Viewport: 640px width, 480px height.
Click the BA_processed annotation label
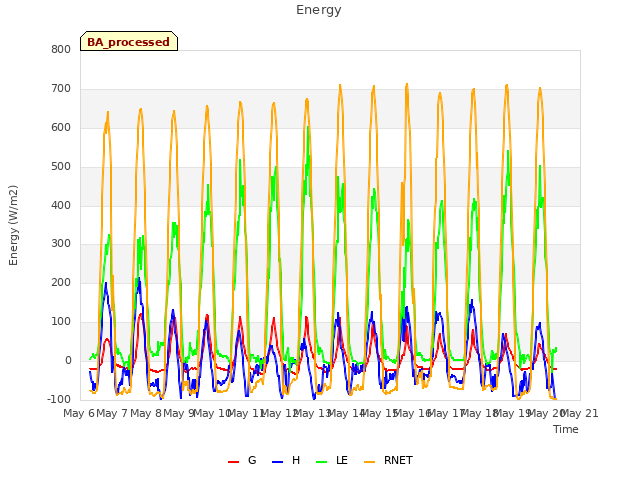[x=129, y=42]
